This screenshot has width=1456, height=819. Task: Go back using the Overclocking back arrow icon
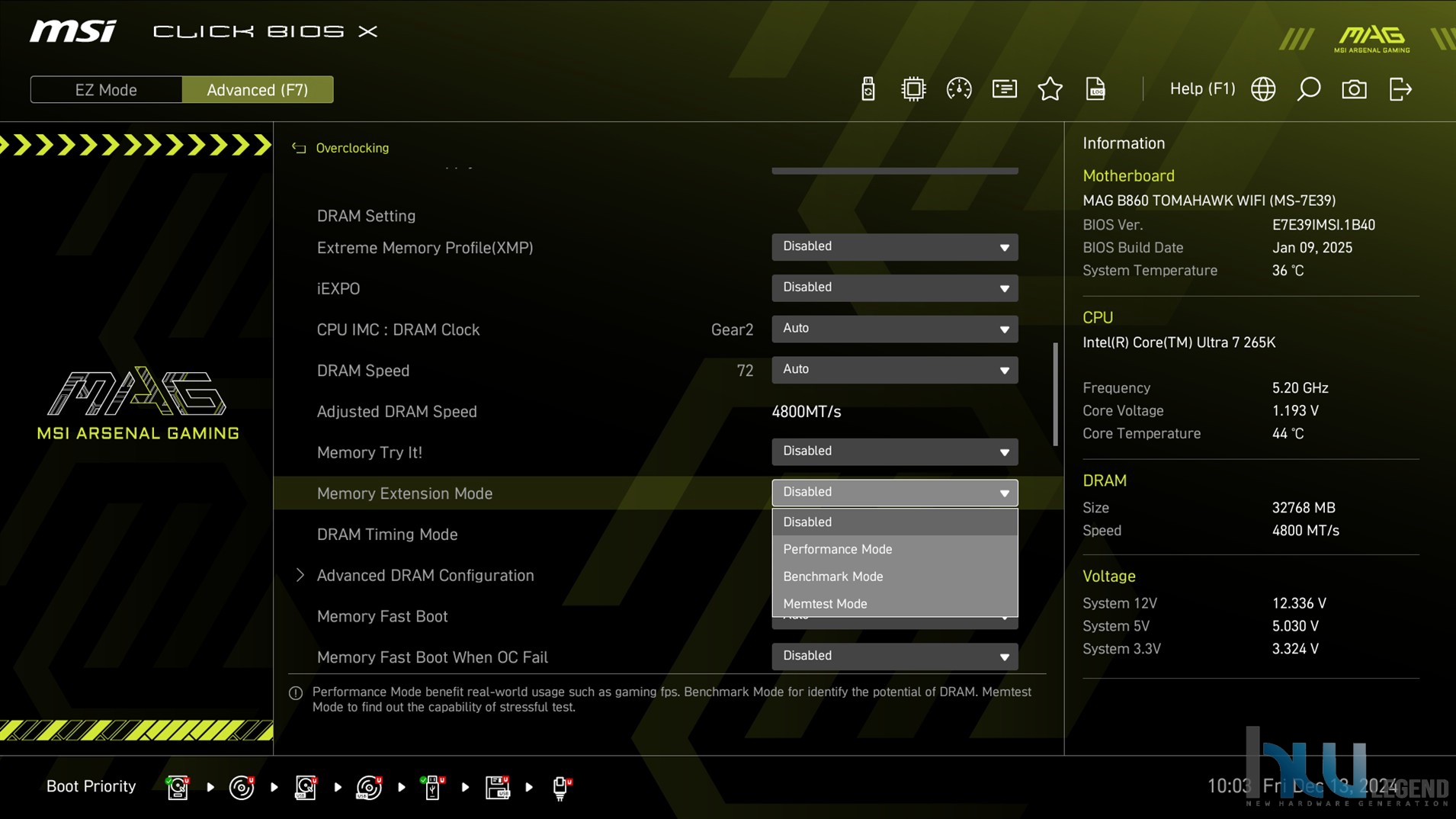coord(299,148)
